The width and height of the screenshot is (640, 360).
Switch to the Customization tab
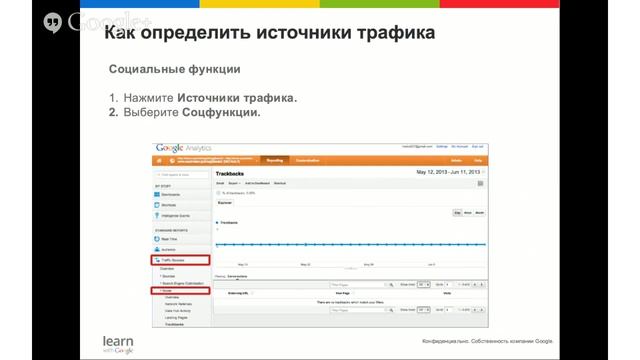click(307, 161)
